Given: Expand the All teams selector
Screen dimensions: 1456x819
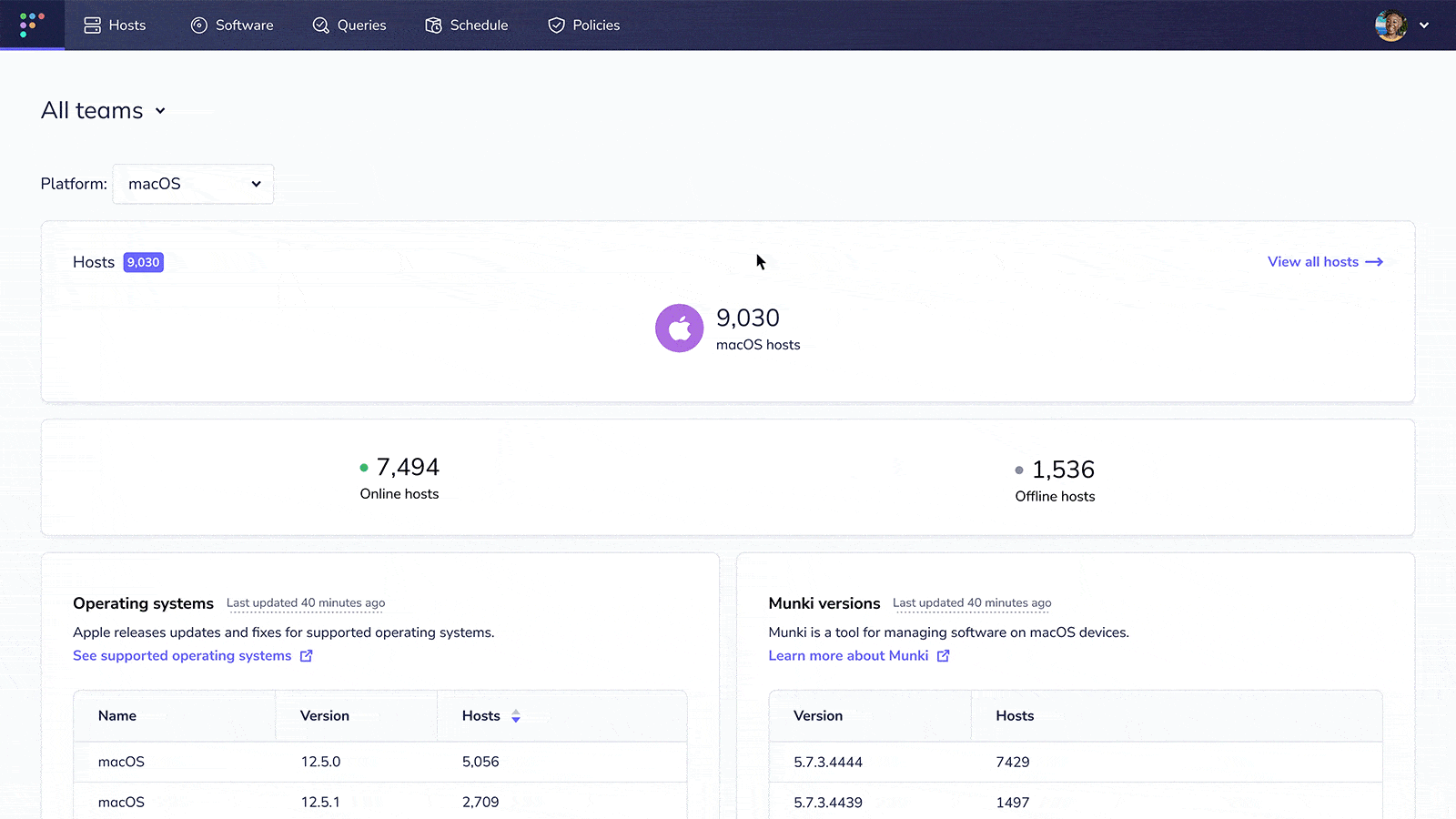Looking at the screenshot, I should (104, 111).
